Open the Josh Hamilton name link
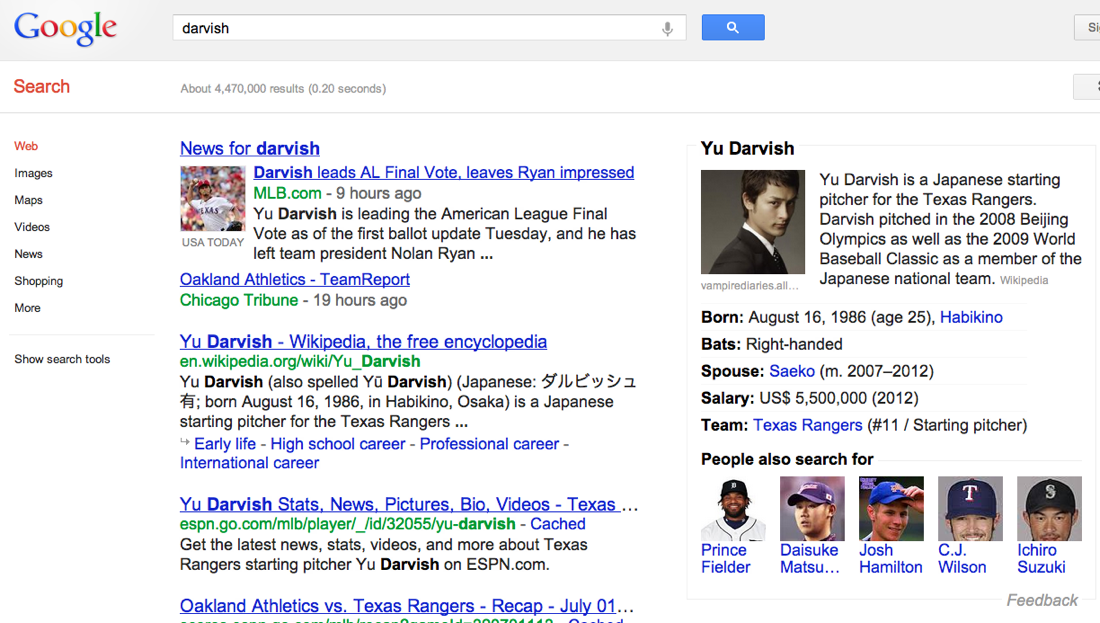This screenshot has height=623, width=1100. pyautogui.click(x=891, y=558)
